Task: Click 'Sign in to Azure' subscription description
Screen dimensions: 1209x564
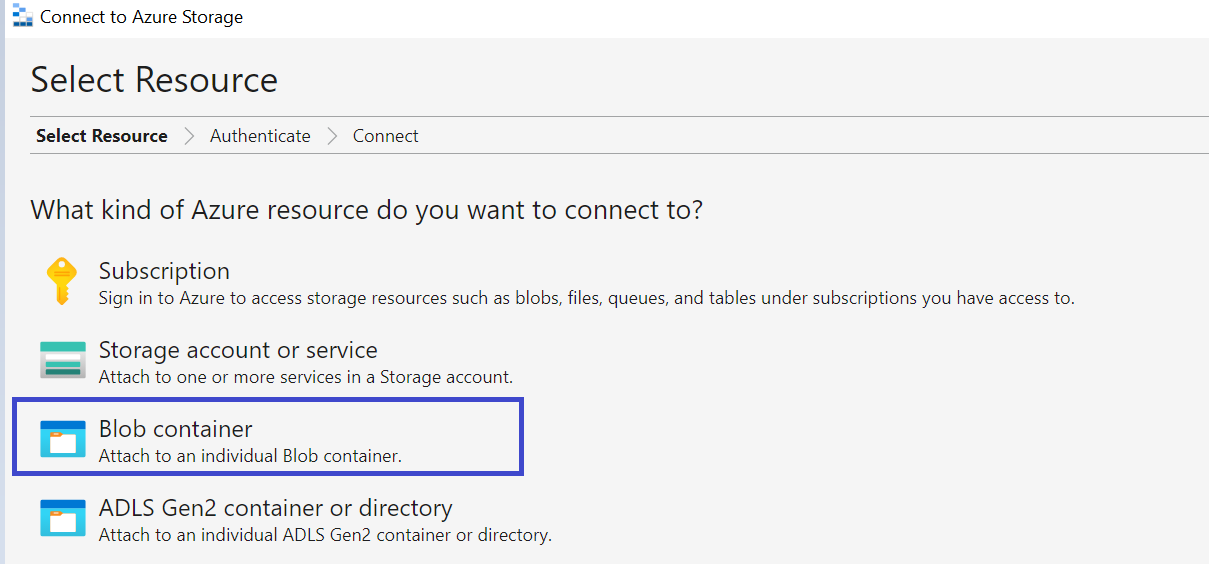Action: [587, 298]
